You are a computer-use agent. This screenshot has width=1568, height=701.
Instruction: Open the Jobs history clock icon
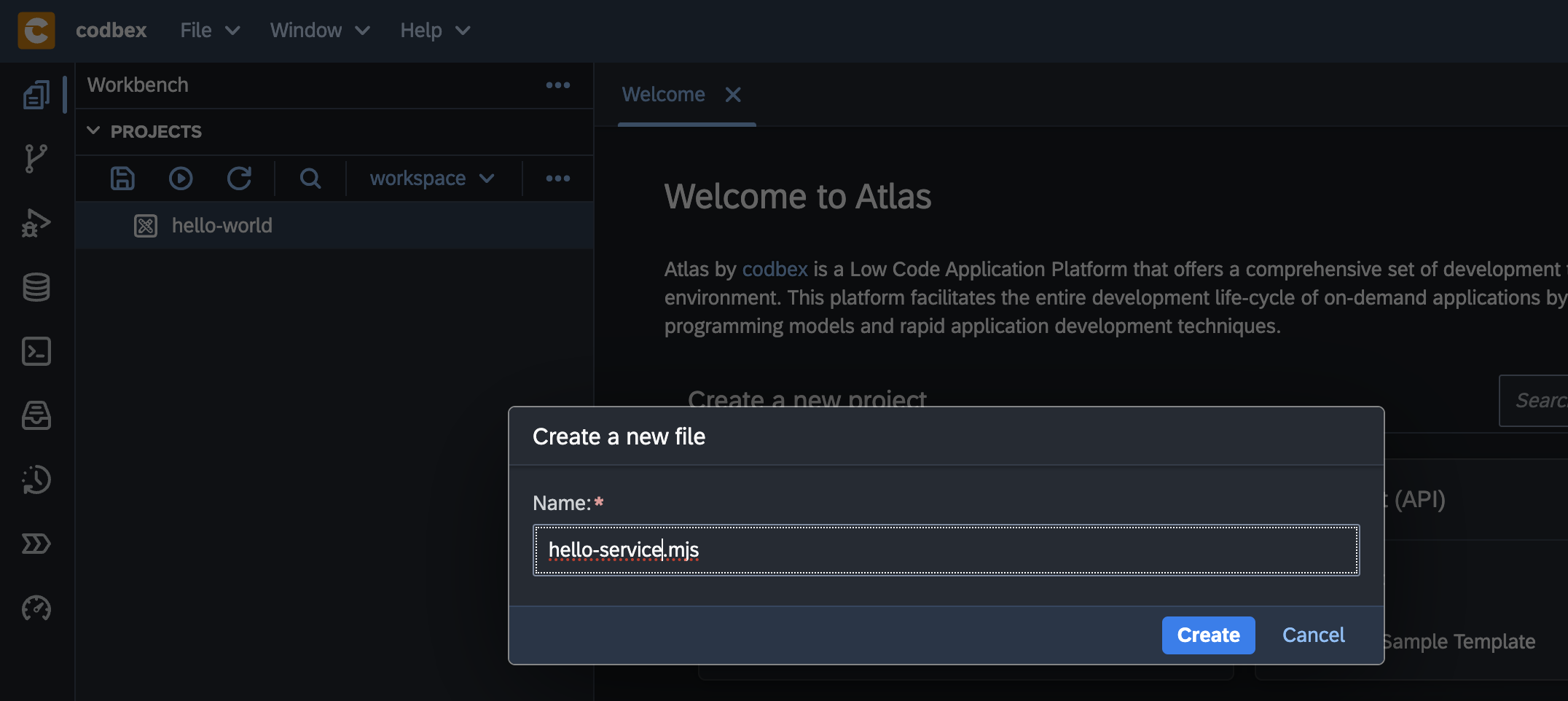pyautogui.click(x=36, y=479)
